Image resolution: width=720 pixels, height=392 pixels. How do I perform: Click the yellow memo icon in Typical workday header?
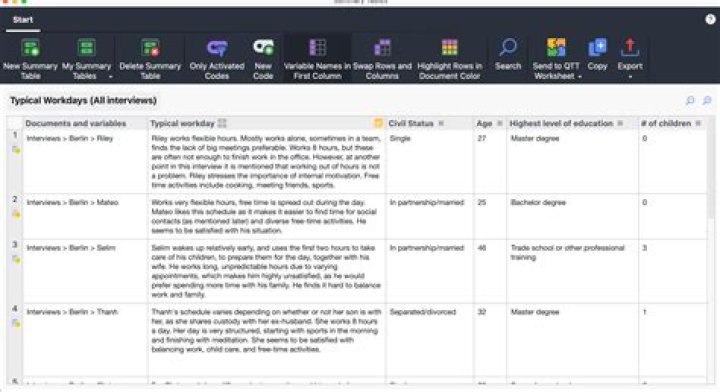378,123
